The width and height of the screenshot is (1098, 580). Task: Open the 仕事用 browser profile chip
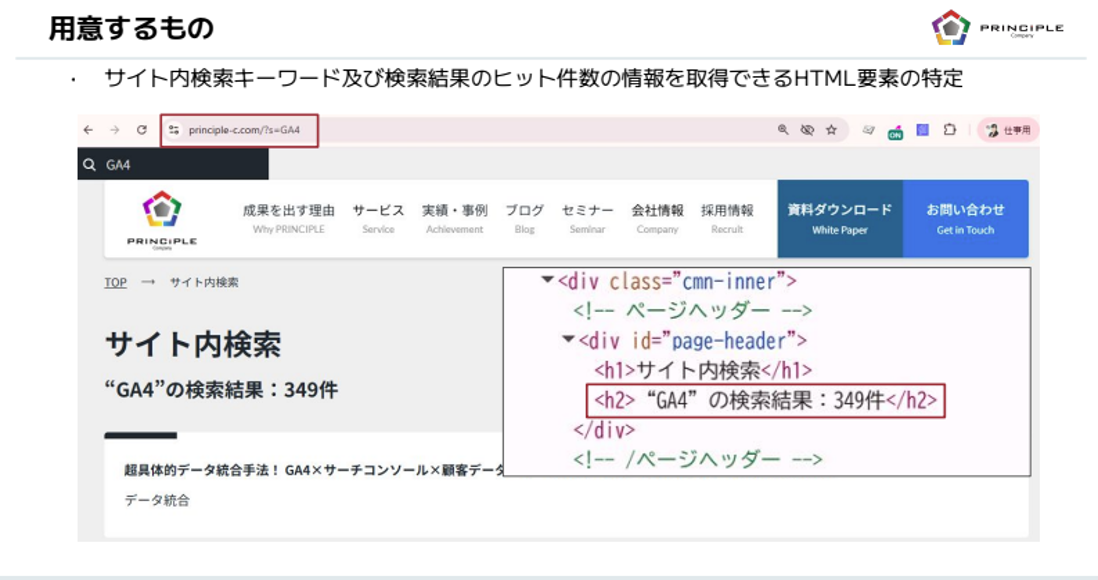(x=1007, y=130)
